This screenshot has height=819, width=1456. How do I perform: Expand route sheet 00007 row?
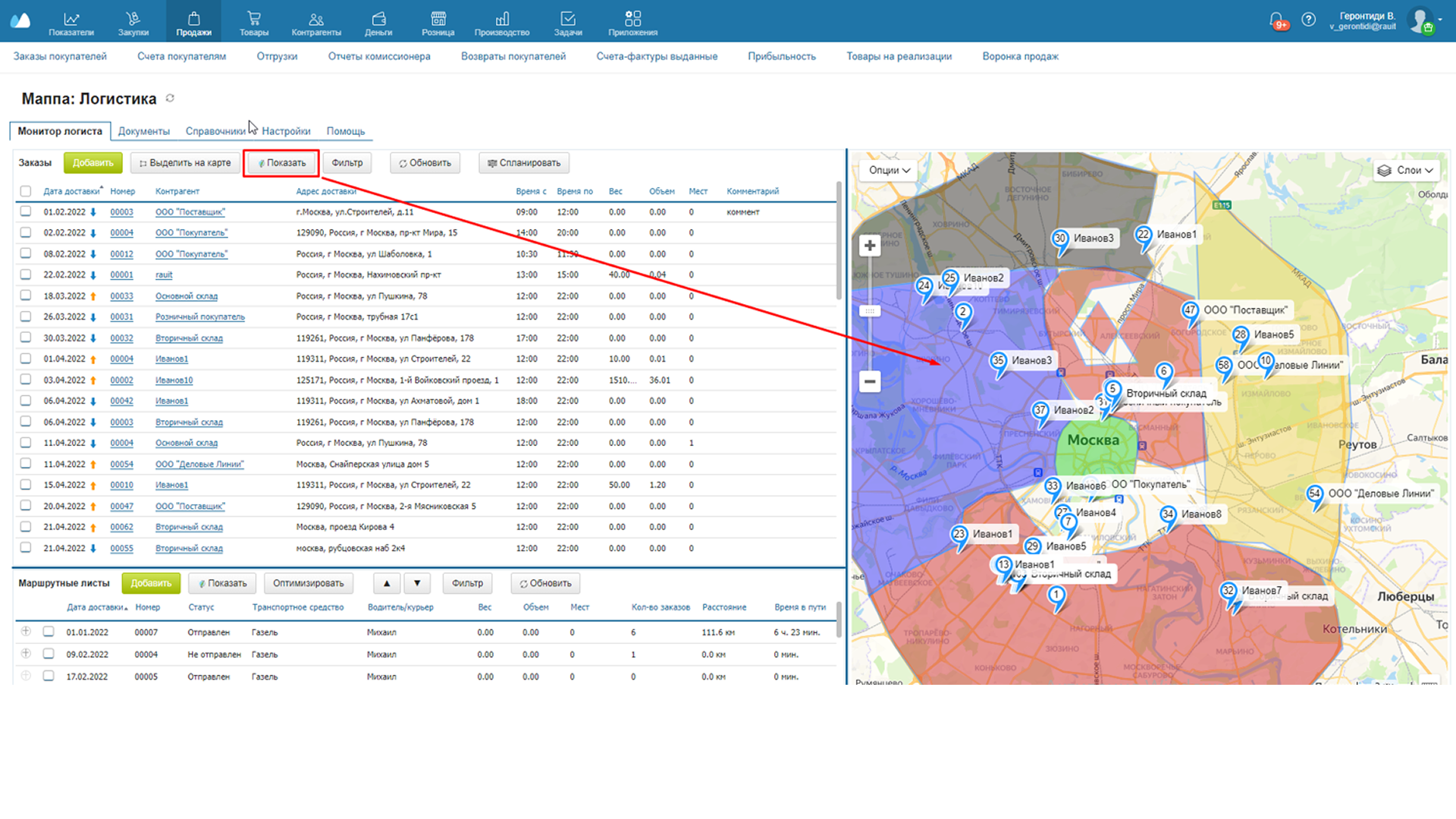click(26, 632)
